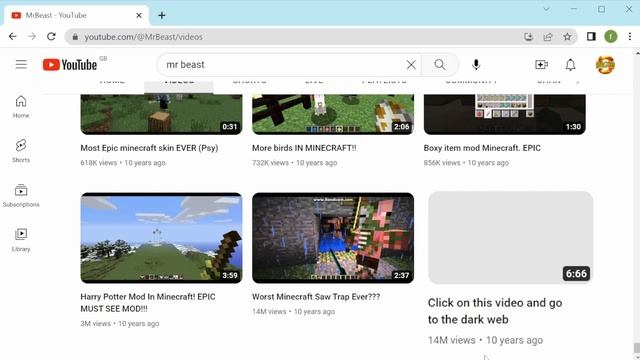The height and width of the screenshot is (360, 640).
Task: Click the page vertical scrollbar thumb
Action: click(x=636, y=348)
